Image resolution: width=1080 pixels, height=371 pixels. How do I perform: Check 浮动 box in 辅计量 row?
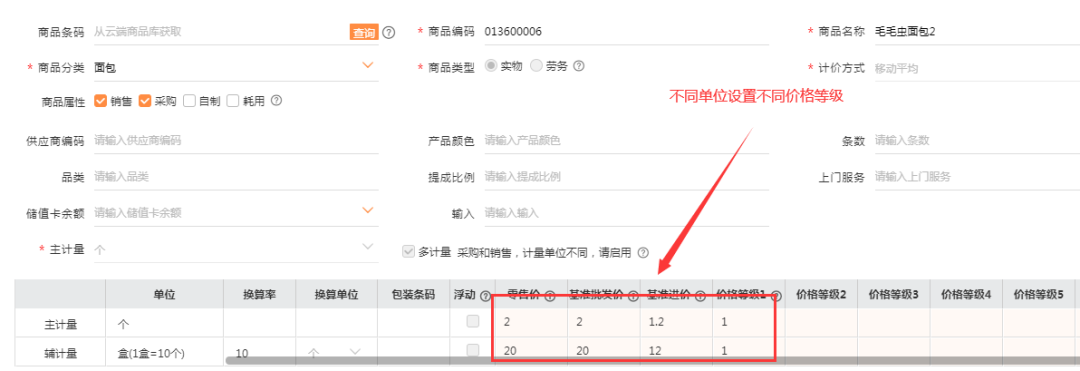[x=472, y=350]
